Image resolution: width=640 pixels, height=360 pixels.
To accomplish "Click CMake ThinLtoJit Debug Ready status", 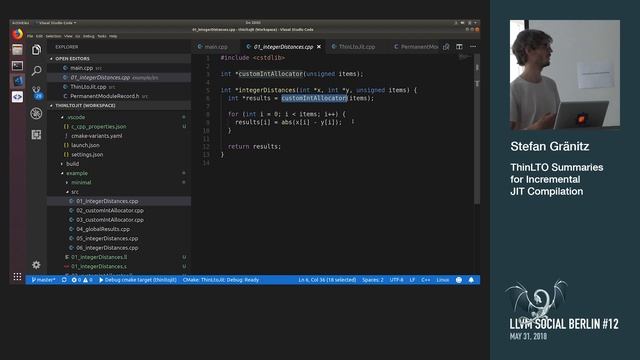I will 221,280.
